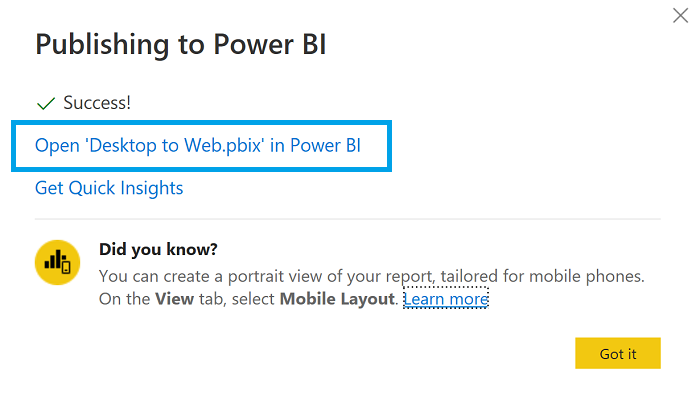The image size is (700, 400).
Task: Follow the Learn more link
Action: [x=445, y=299]
